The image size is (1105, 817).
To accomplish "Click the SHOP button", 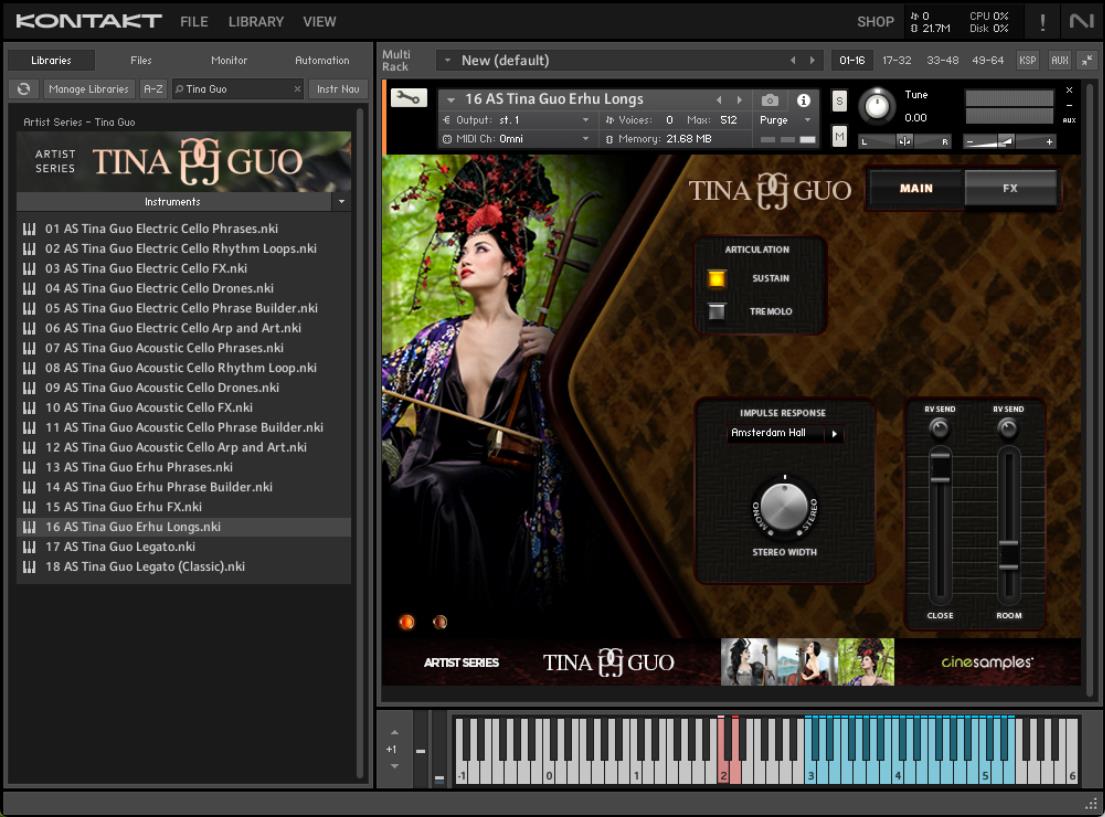I will click(x=875, y=21).
